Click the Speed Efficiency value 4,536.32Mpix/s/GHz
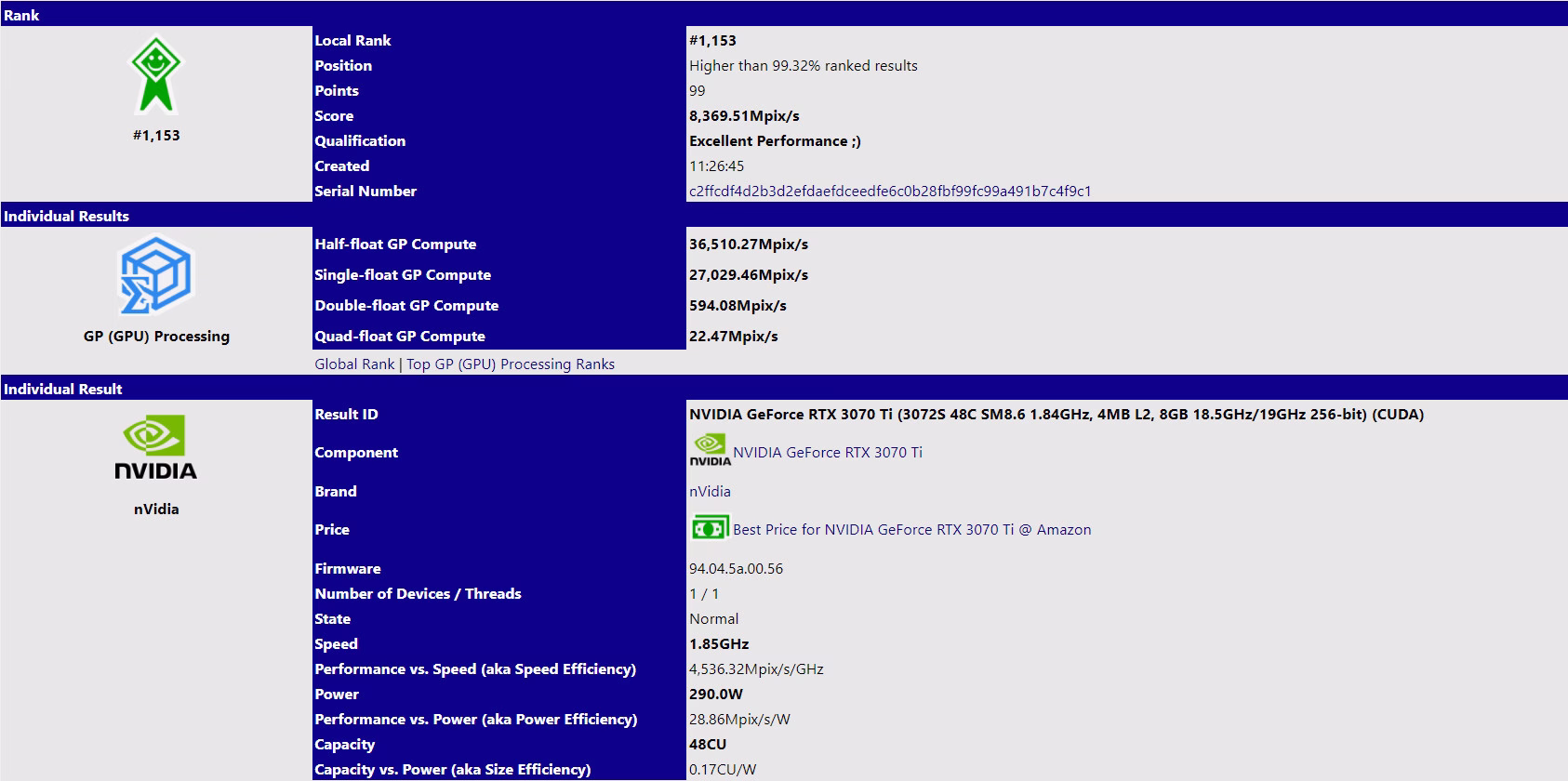 coord(756,668)
